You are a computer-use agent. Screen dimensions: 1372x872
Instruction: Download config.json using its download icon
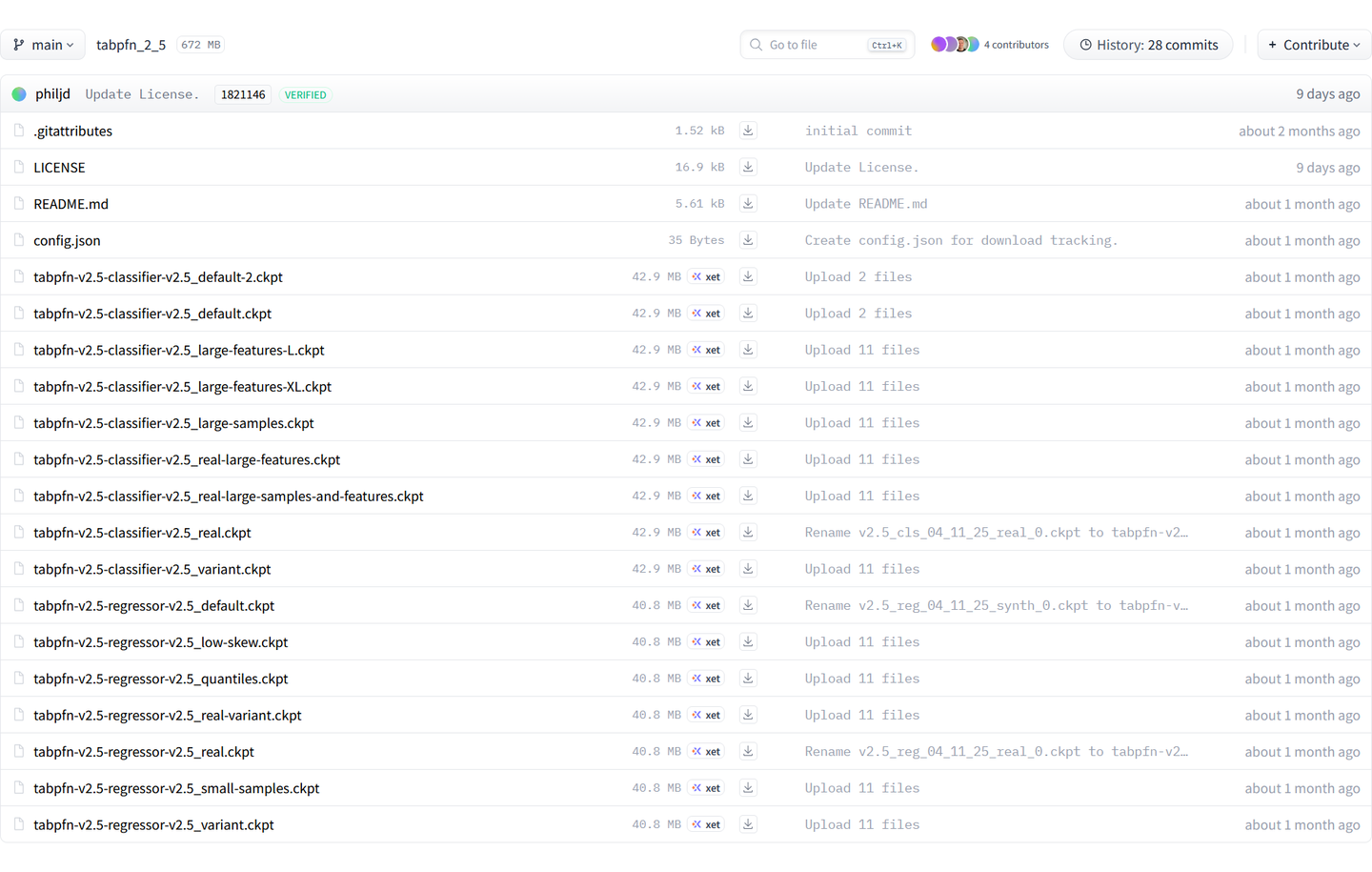(x=748, y=240)
